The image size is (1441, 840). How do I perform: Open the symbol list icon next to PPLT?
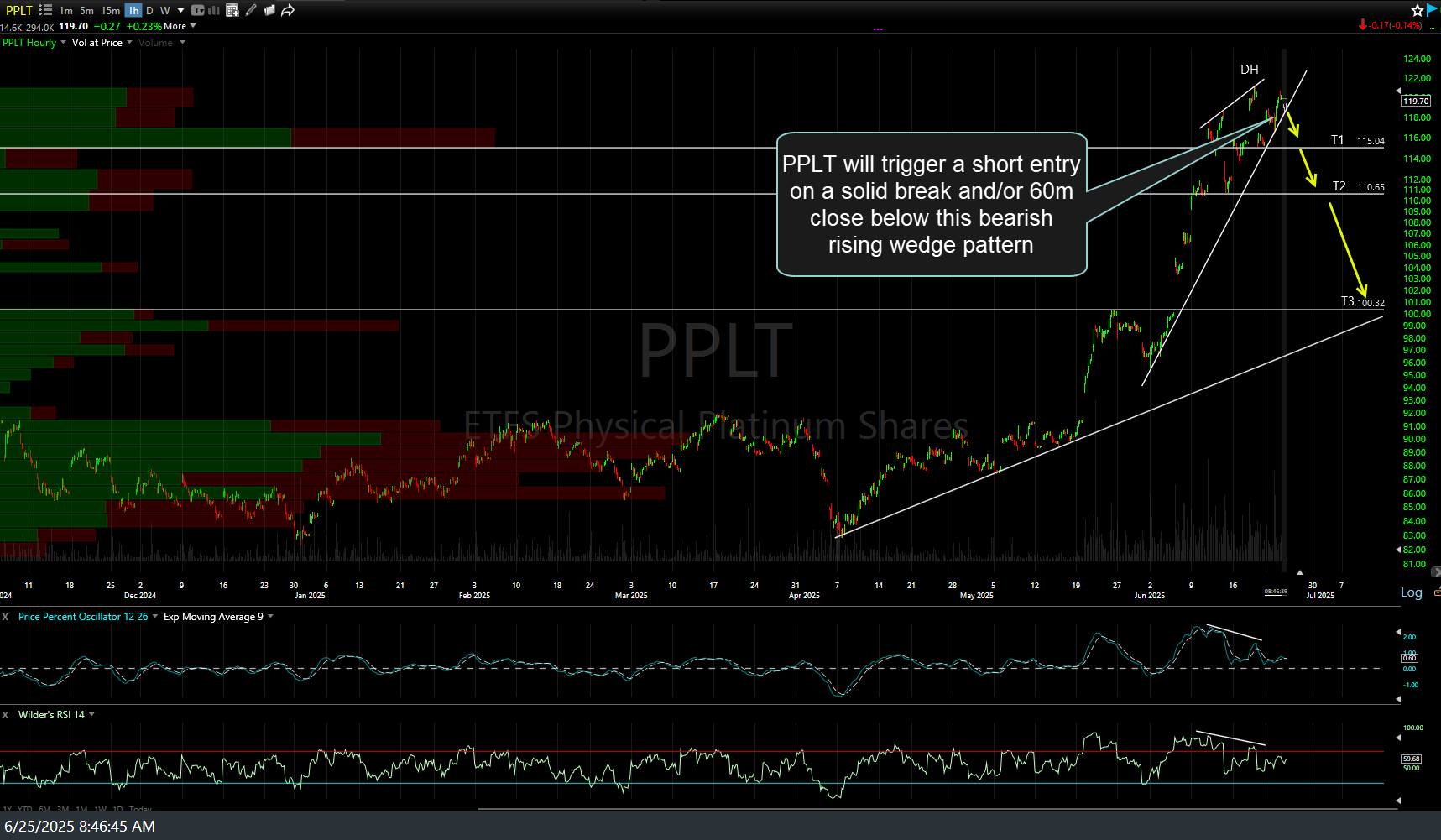pos(45,10)
